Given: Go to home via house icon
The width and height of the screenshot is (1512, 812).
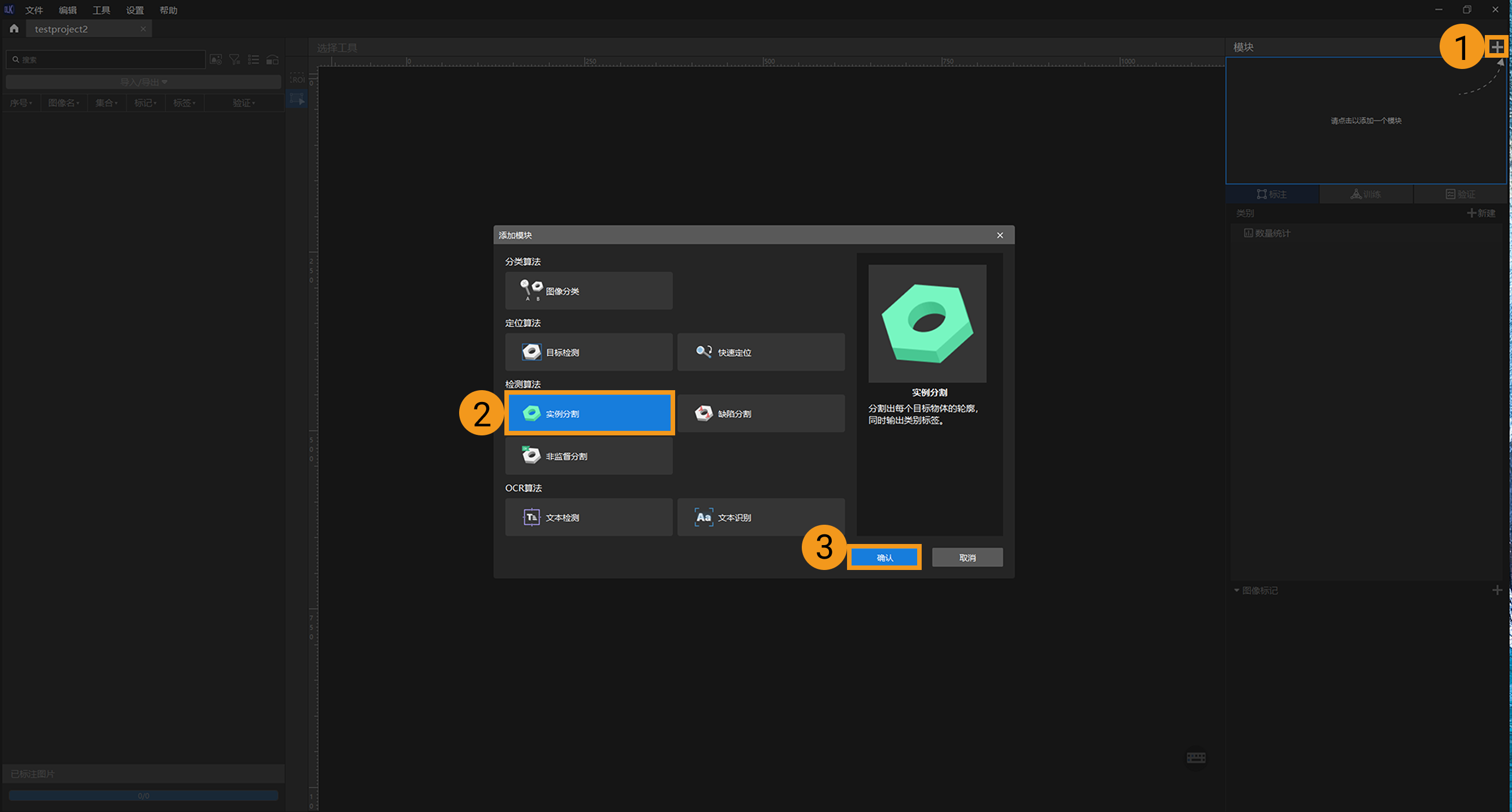Looking at the screenshot, I should (x=14, y=29).
